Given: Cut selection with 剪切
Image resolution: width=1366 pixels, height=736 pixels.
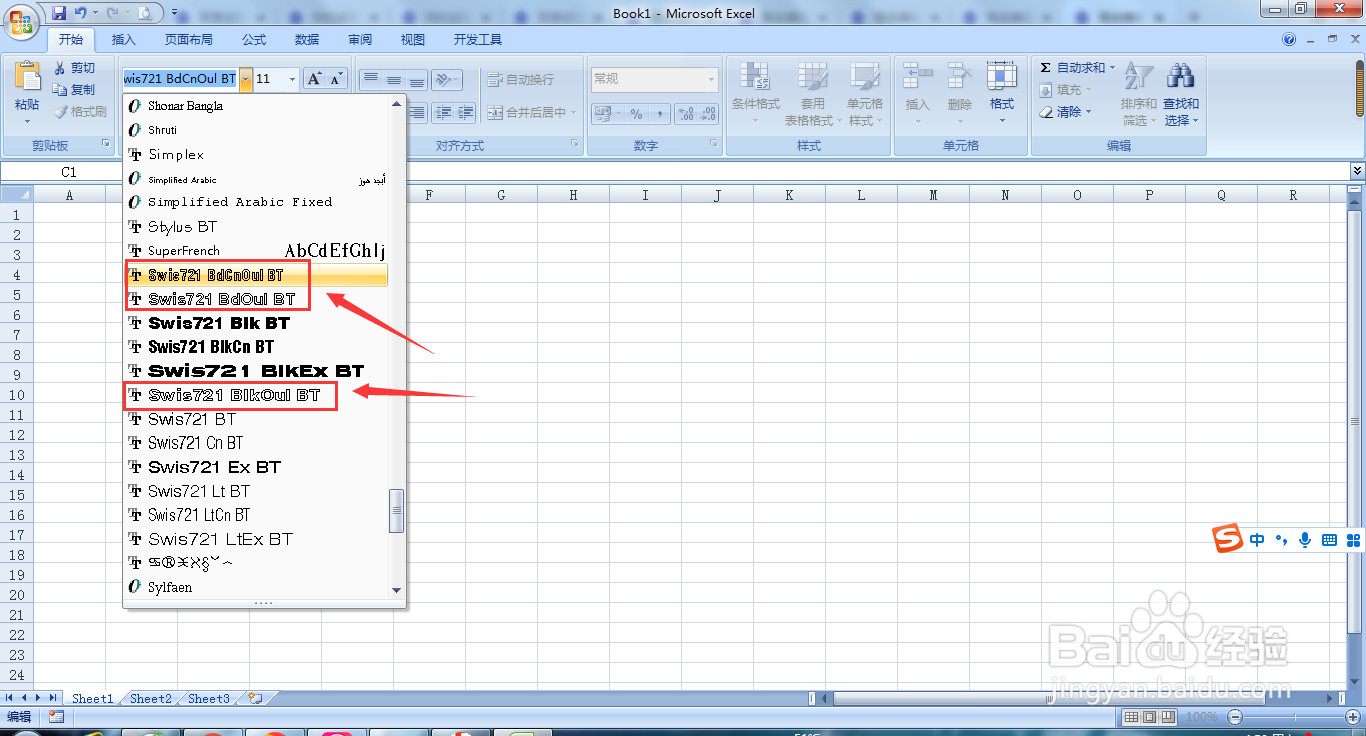Looking at the screenshot, I should pyautogui.click(x=75, y=68).
